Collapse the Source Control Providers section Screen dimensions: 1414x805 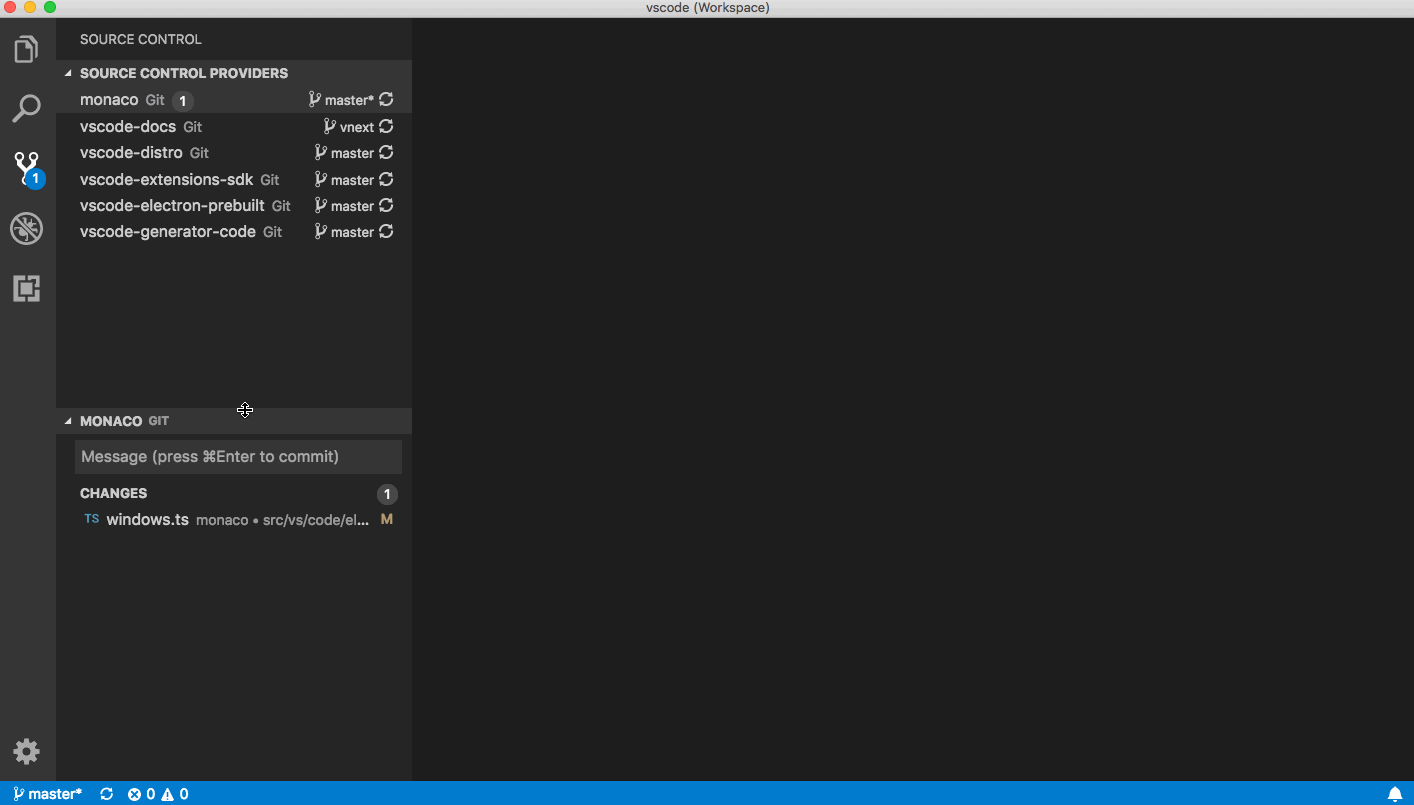click(x=234, y=73)
